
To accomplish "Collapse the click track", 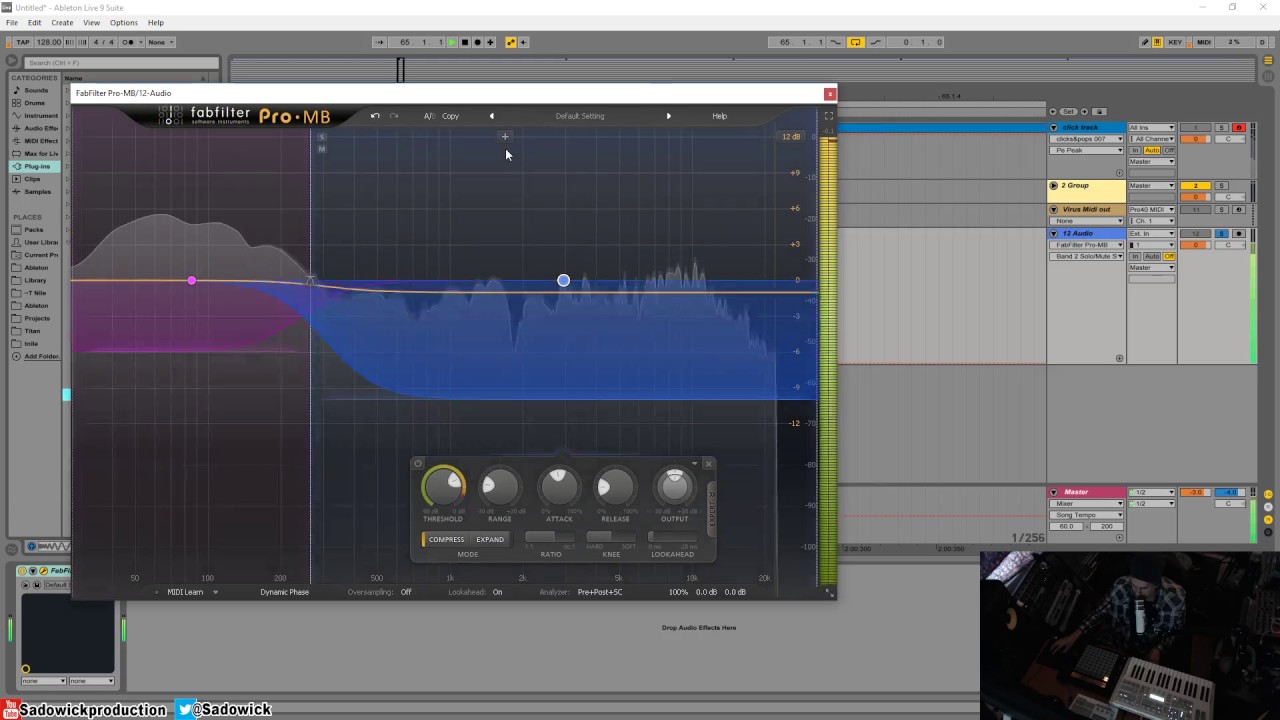I will [x=1053, y=128].
